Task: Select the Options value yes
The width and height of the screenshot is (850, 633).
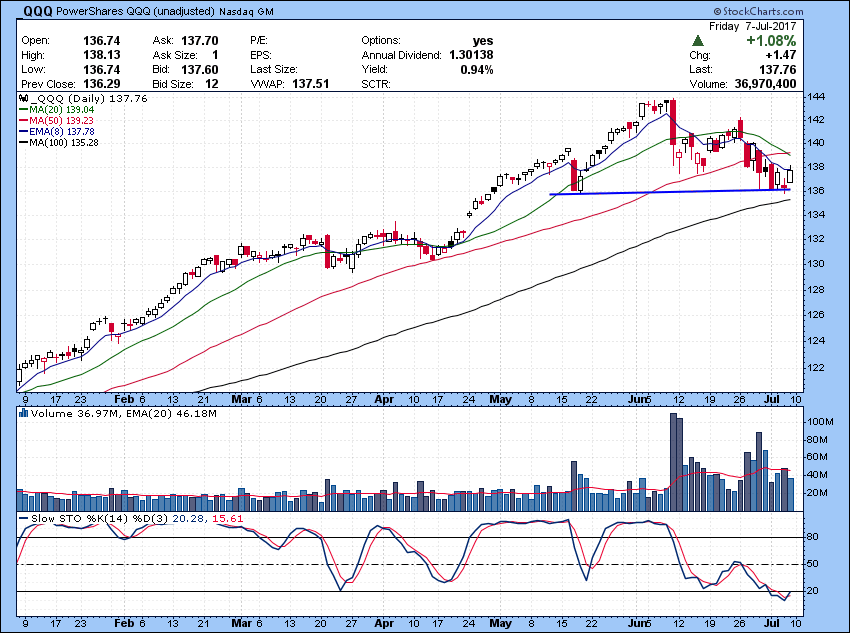Action: pos(482,41)
